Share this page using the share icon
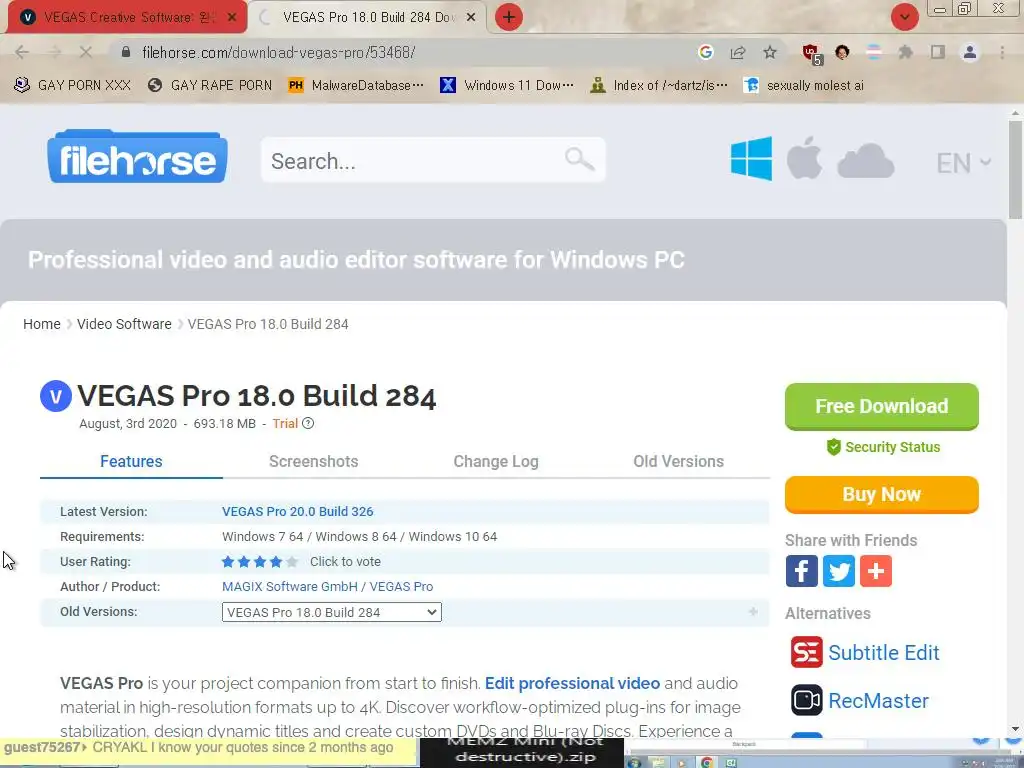The image size is (1024, 768). coord(738,52)
